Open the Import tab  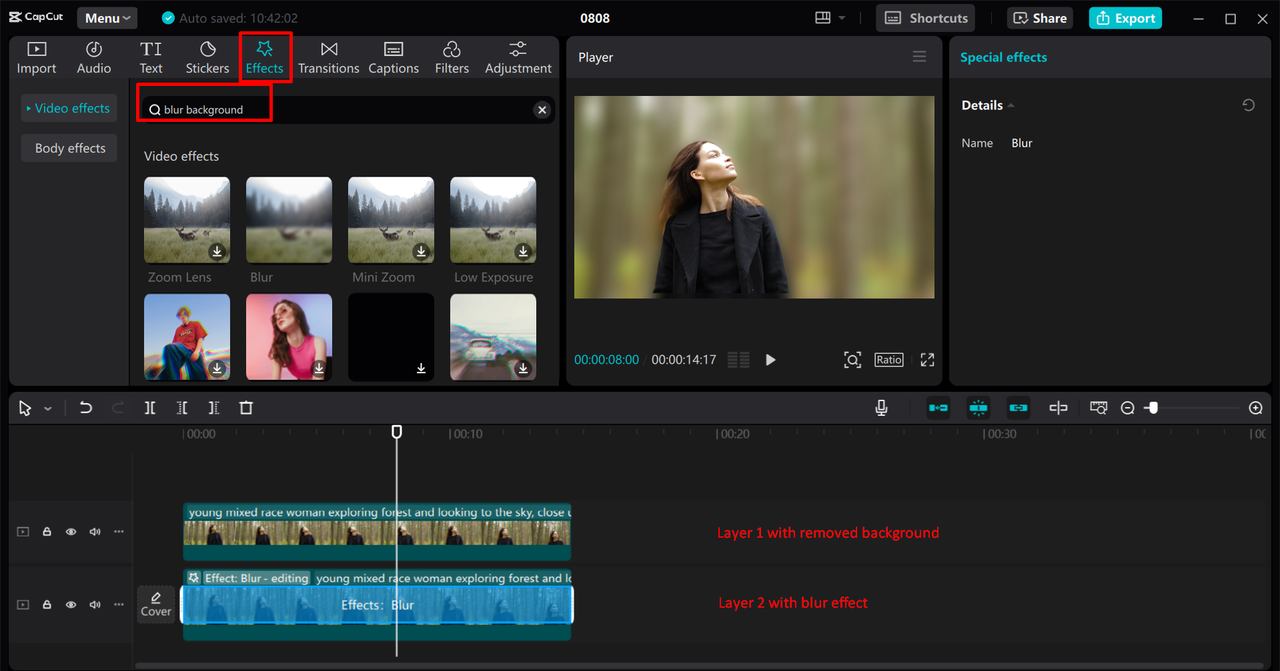pos(36,58)
